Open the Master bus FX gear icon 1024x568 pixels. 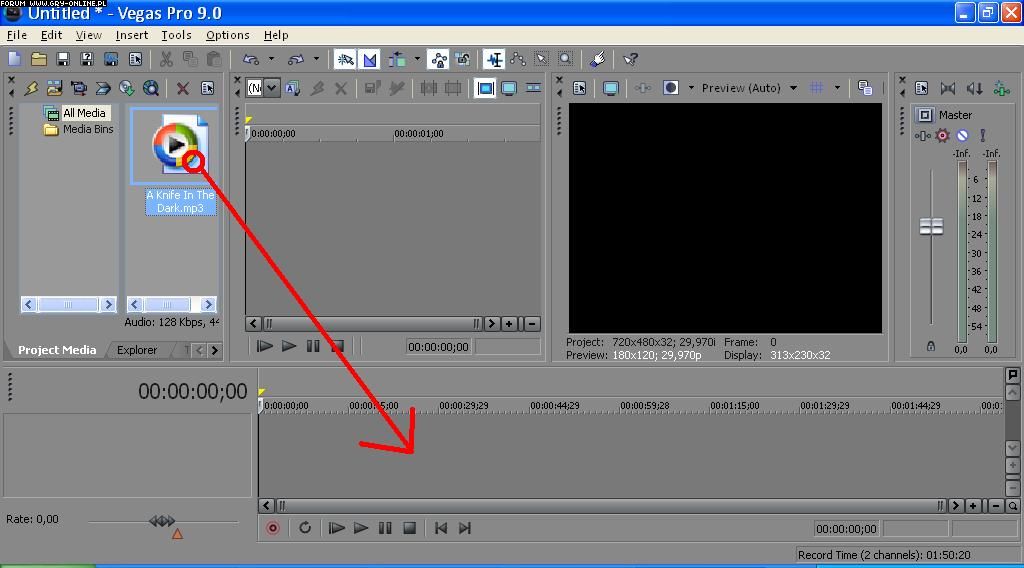tap(942, 136)
